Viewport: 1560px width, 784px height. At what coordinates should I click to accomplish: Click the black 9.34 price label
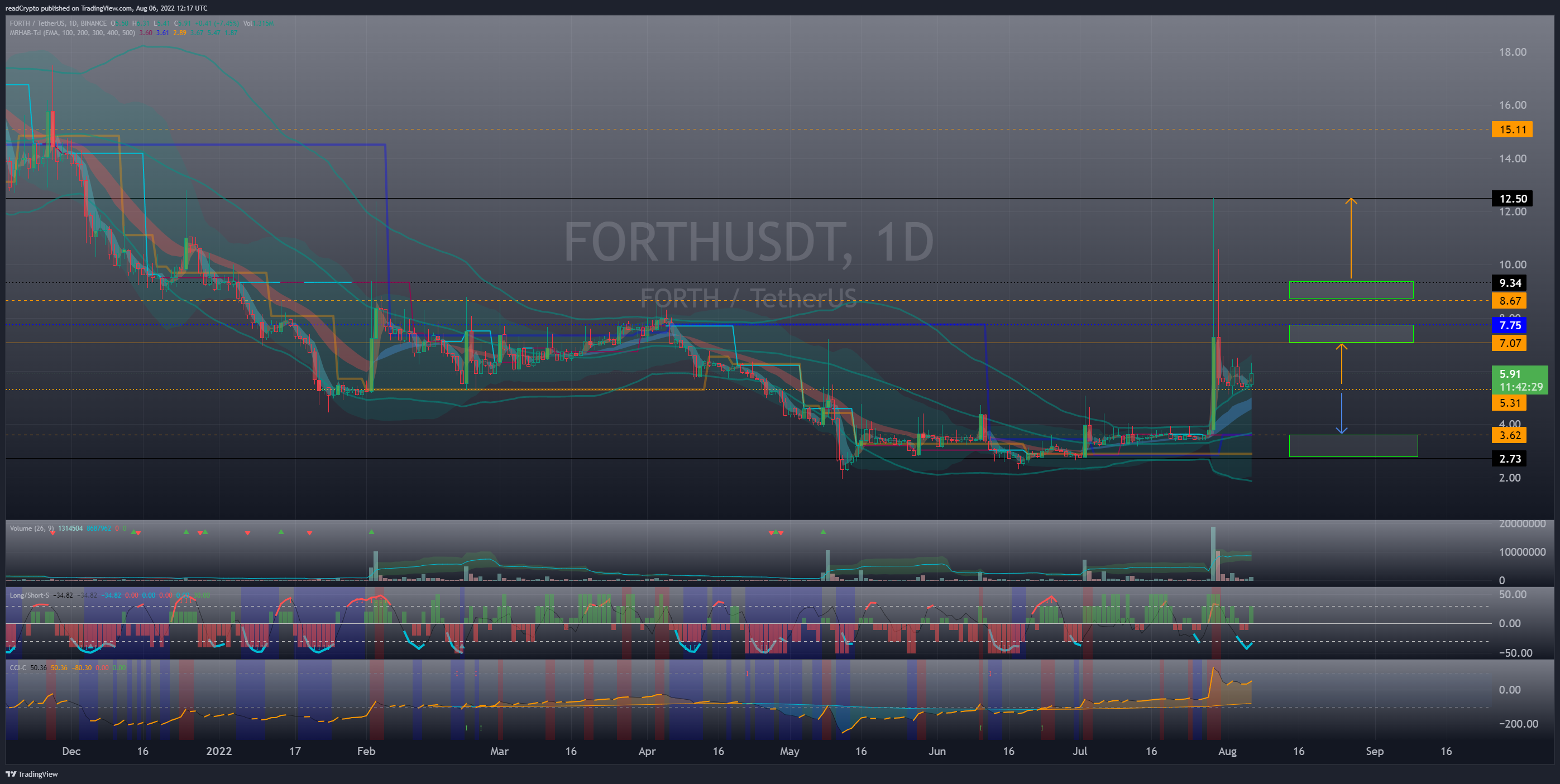[x=1509, y=283]
